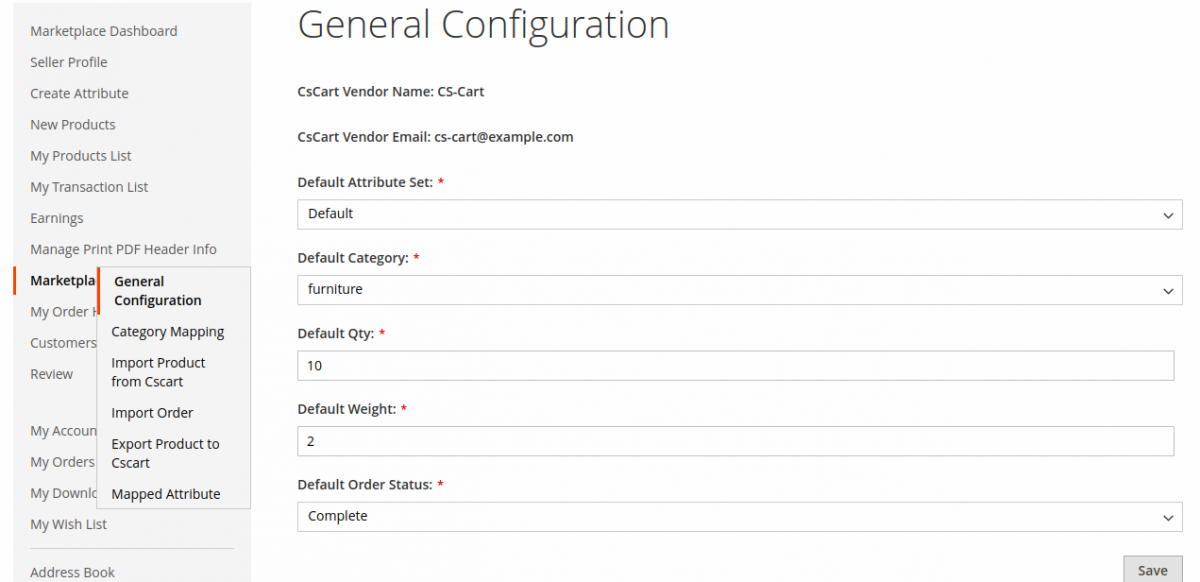Screen dimensions: 1200x582
Task: Select General Configuration submenu entry
Action: click(x=158, y=291)
